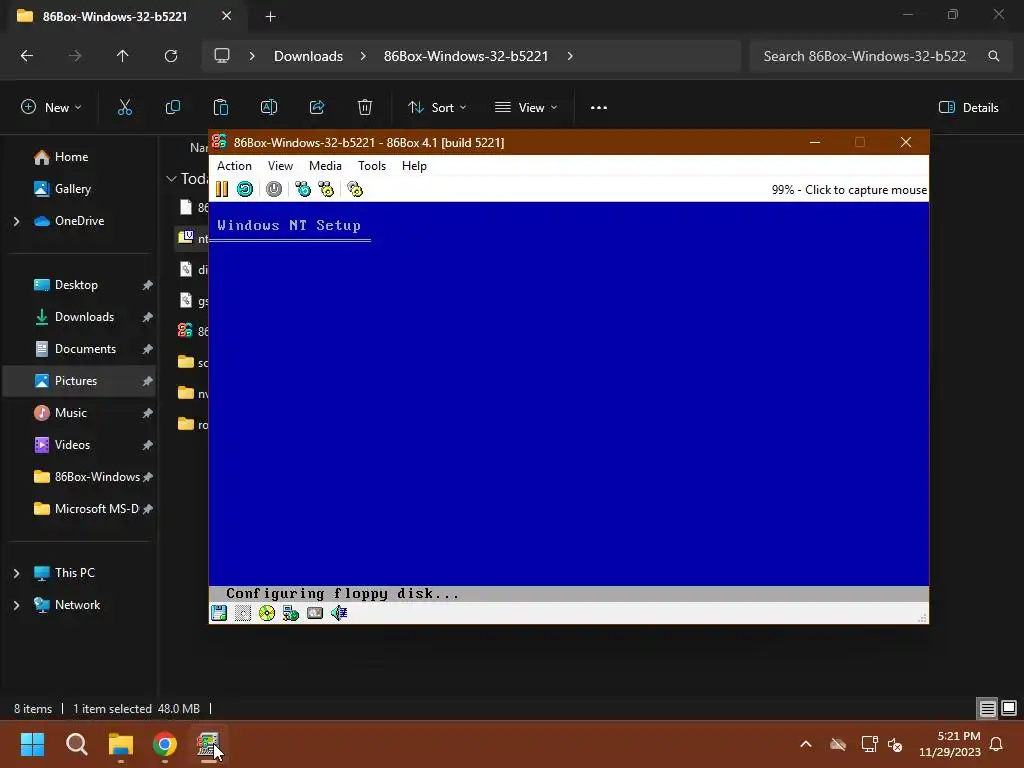Click the floppy drive status icon

coord(219,613)
